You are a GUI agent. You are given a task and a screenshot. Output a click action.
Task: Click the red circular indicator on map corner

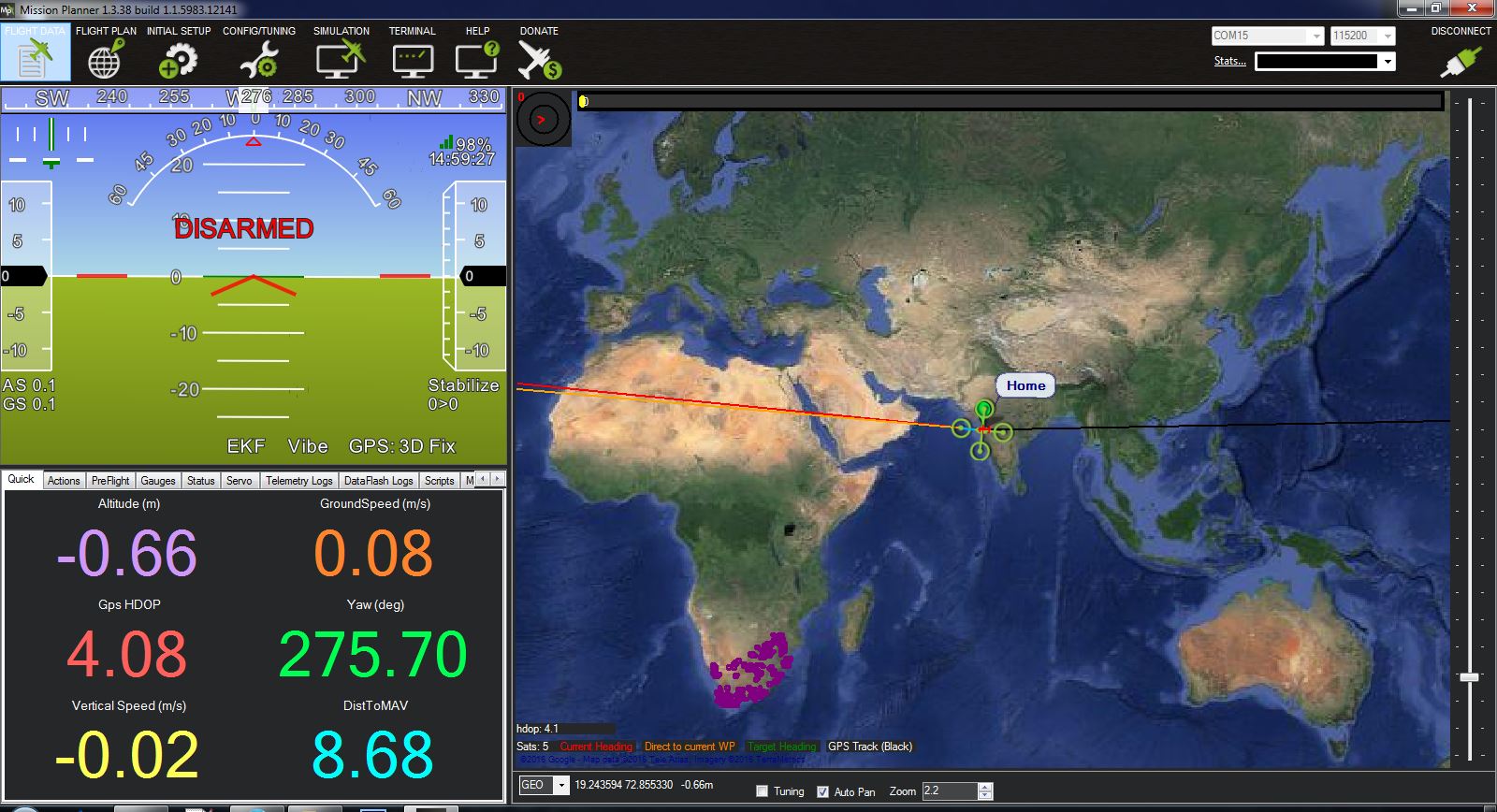pyautogui.click(x=542, y=119)
